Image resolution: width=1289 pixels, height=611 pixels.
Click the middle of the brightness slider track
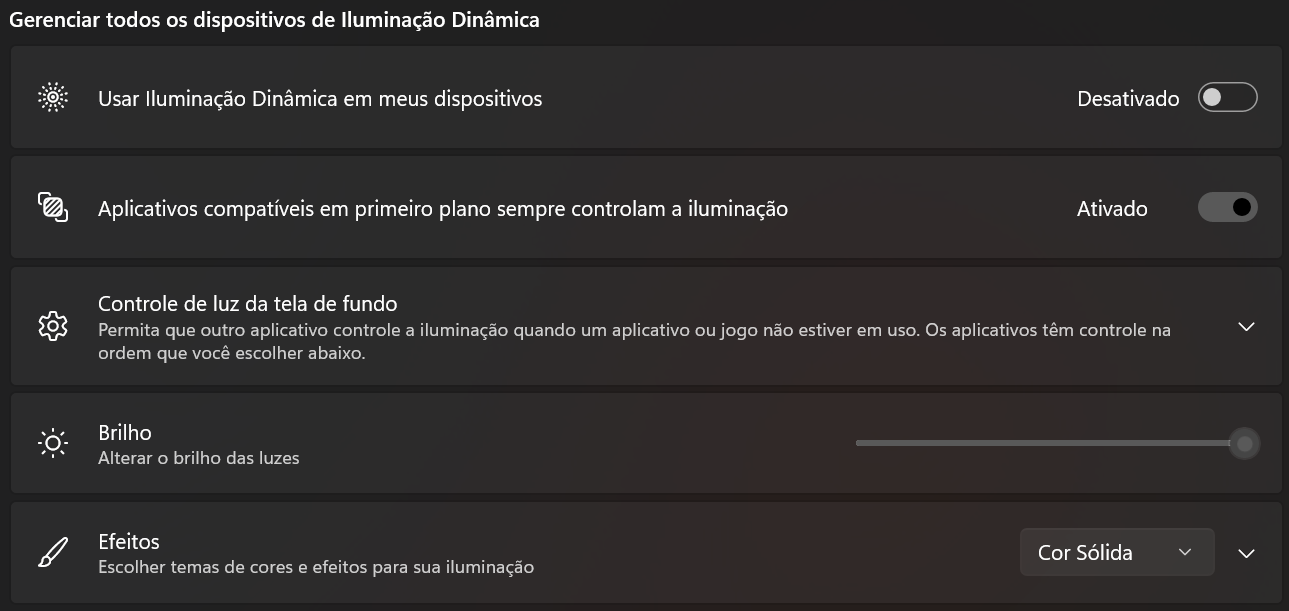coord(1045,443)
